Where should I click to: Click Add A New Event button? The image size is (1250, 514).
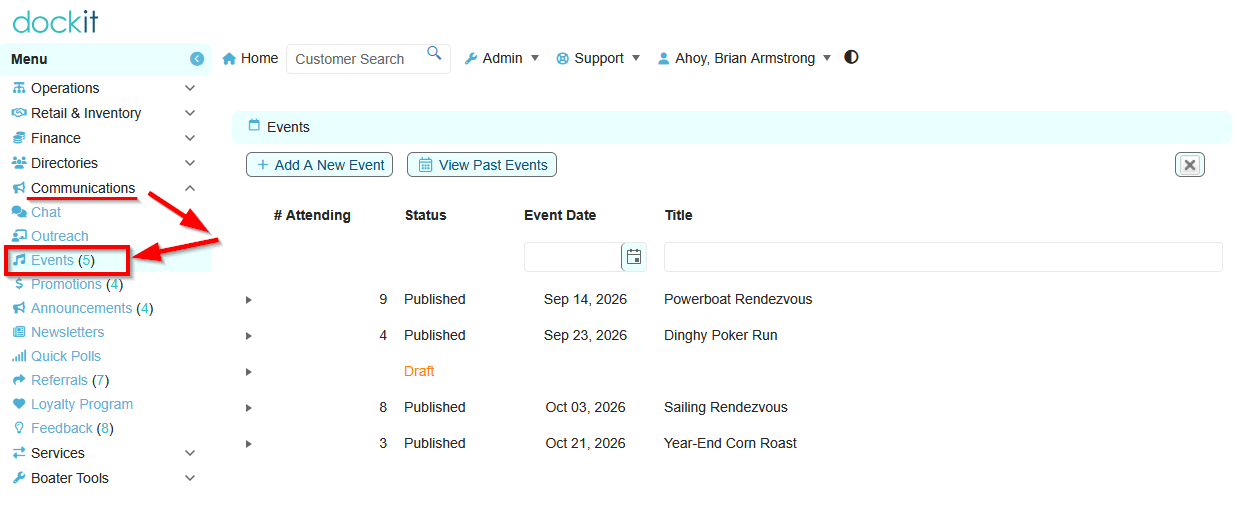tap(319, 165)
